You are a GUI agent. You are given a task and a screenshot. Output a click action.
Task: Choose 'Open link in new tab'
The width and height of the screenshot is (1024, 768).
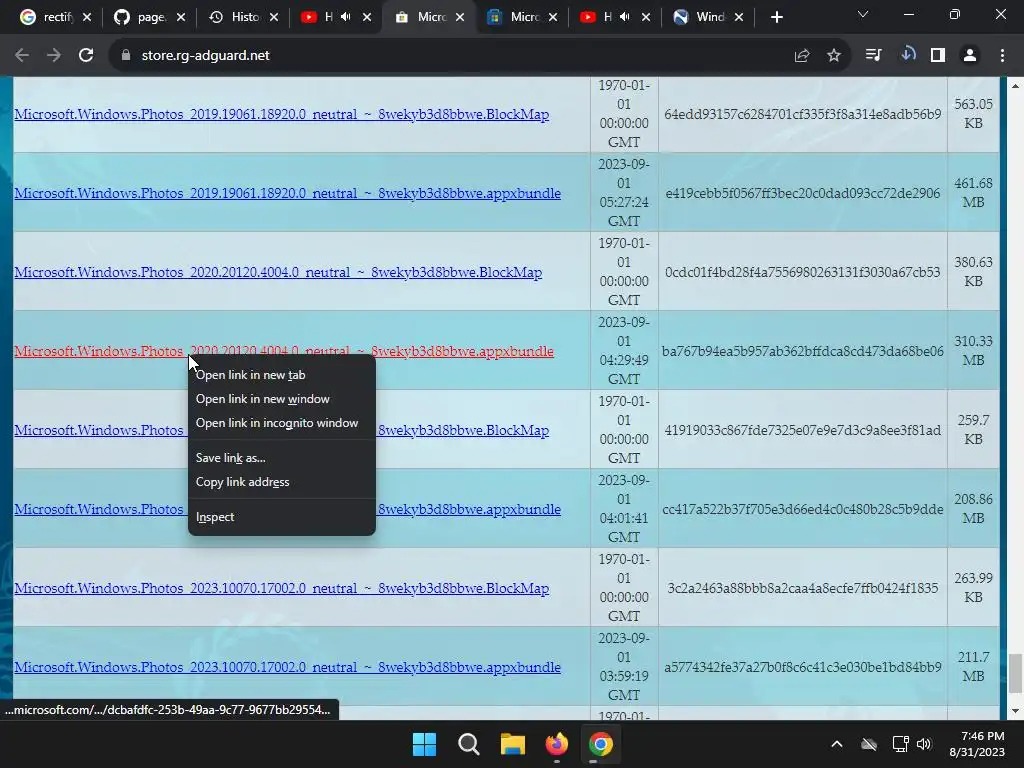click(x=281, y=375)
